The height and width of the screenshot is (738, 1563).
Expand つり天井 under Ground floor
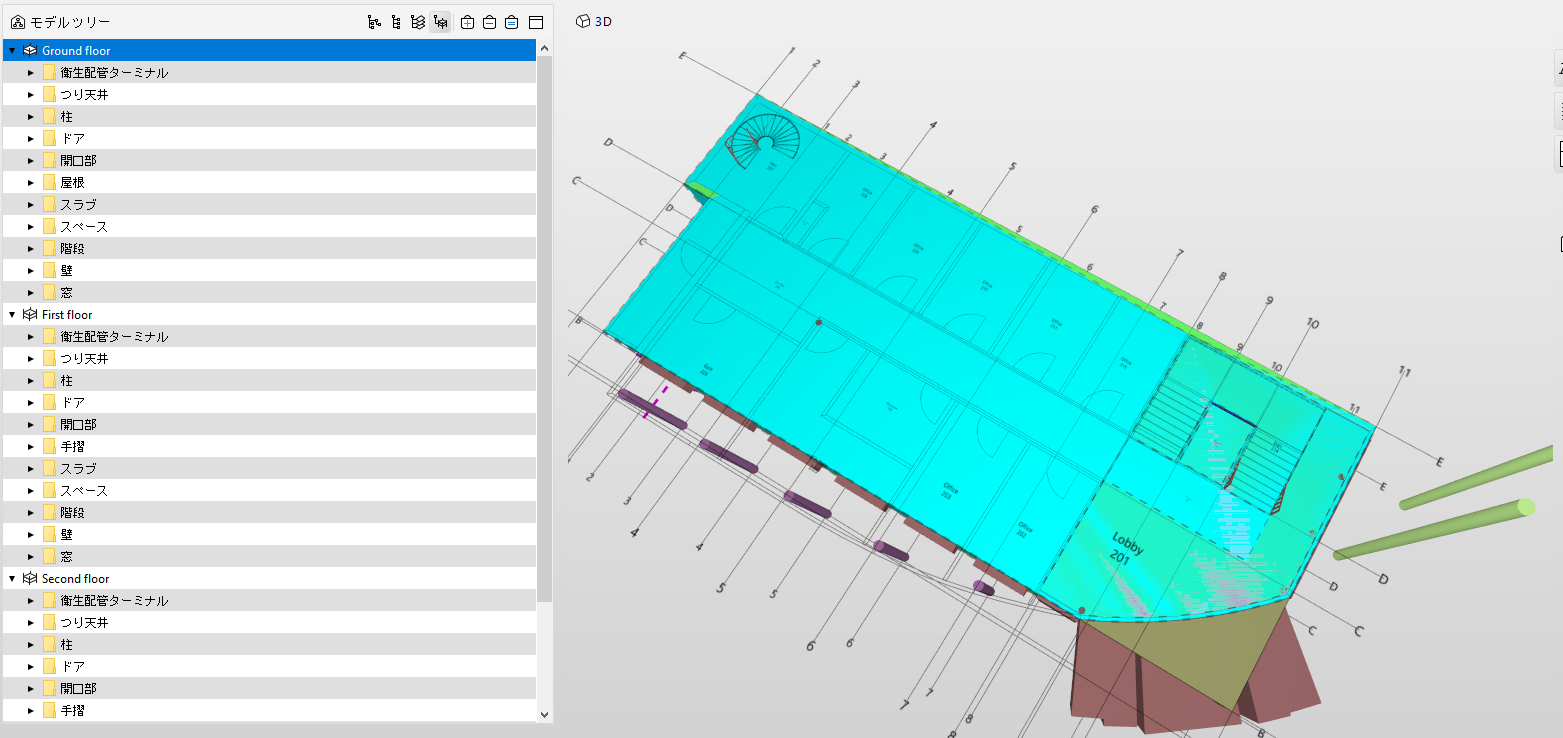click(x=31, y=95)
